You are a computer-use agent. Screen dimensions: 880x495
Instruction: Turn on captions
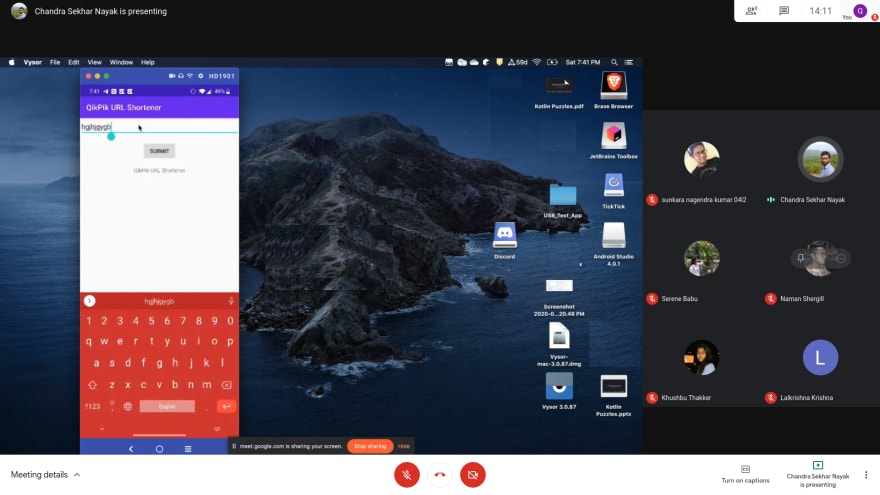tap(745, 474)
